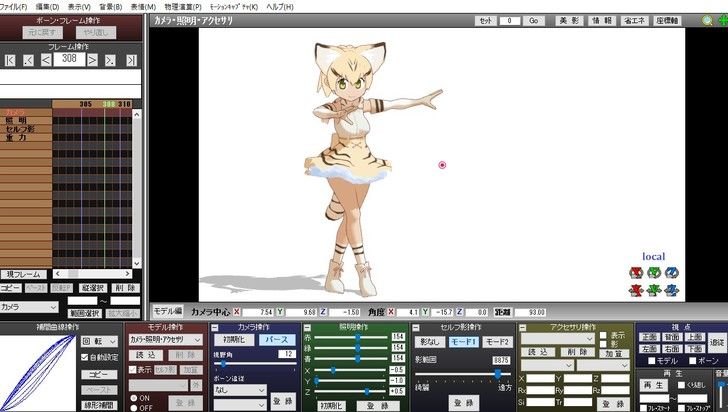Open the 表情(M) menu

(x=143, y=7)
